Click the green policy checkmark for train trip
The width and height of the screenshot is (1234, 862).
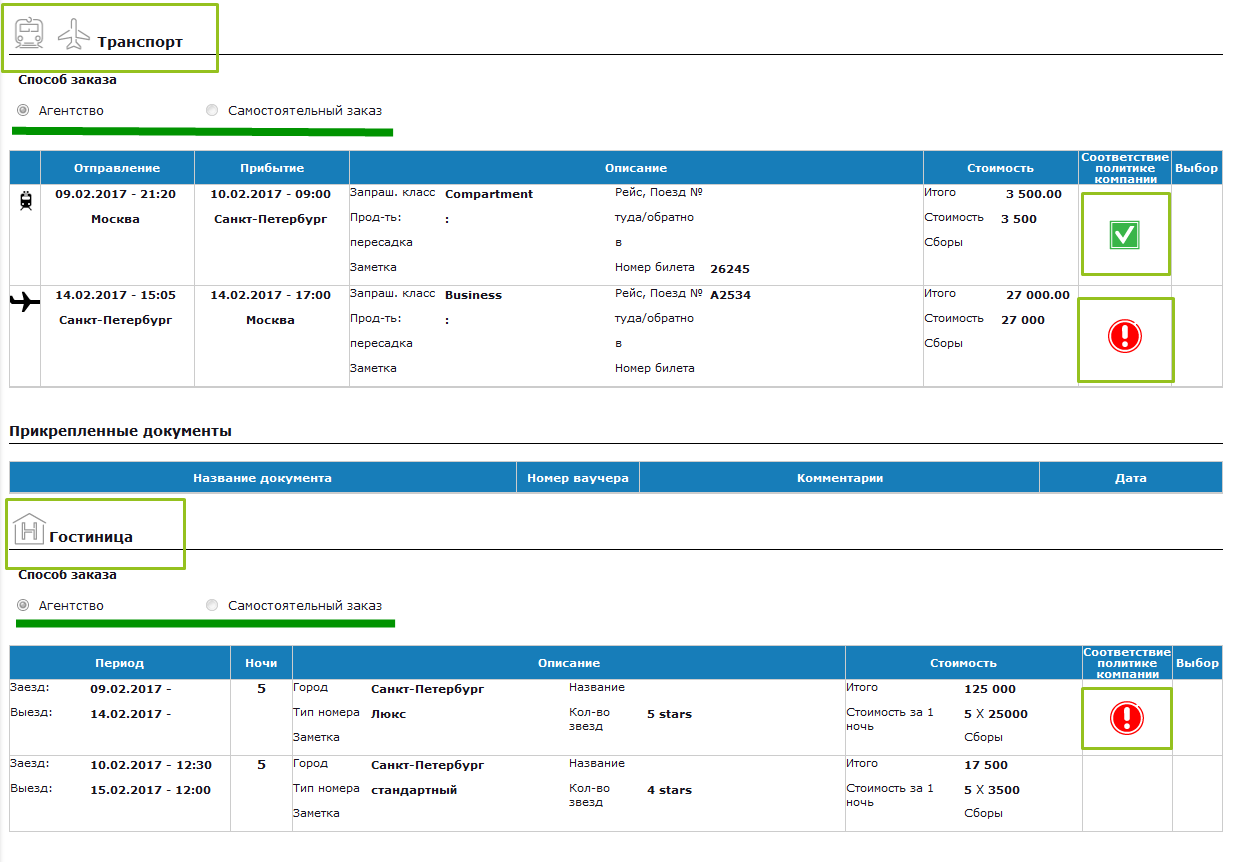point(1125,235)
